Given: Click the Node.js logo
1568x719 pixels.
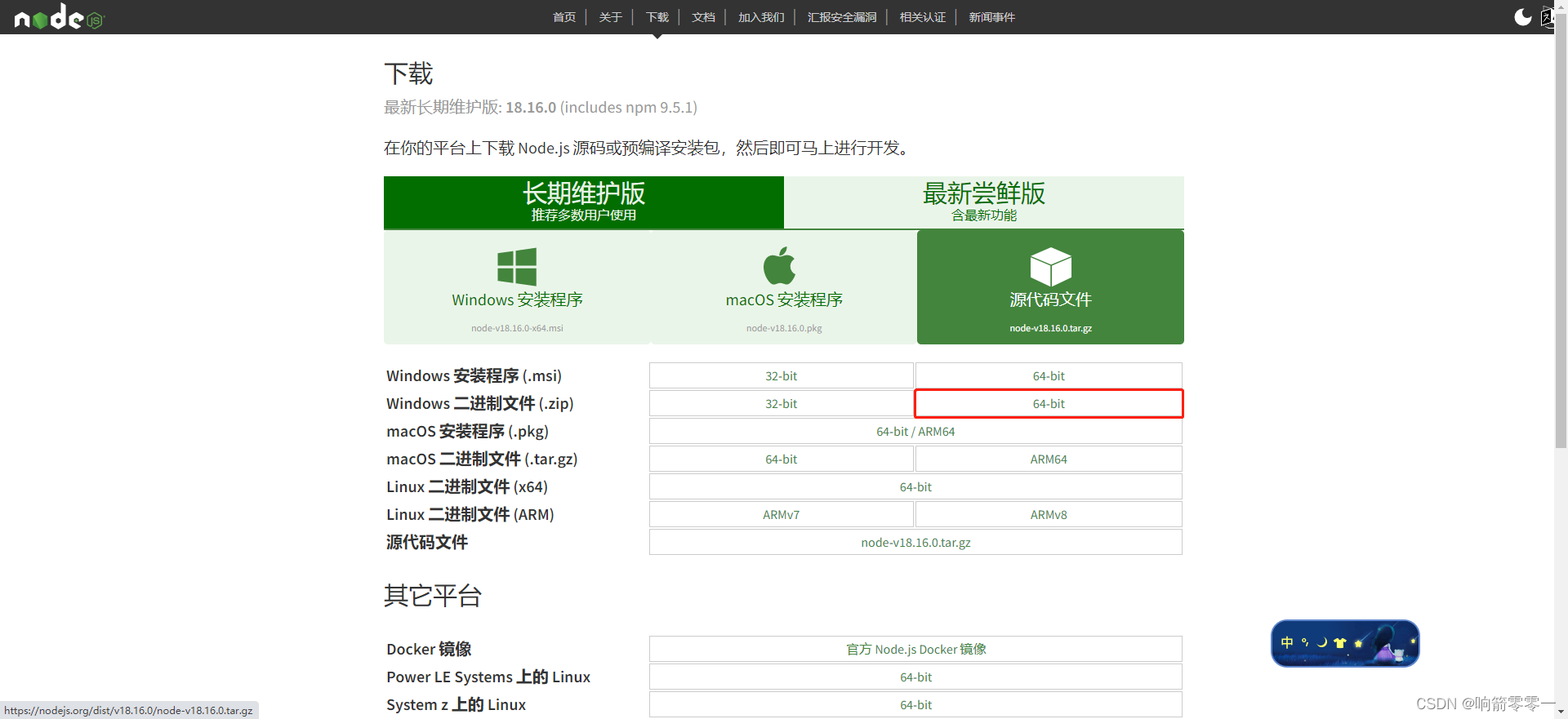Looking at the screenshot, I should (x=59, y=17).
